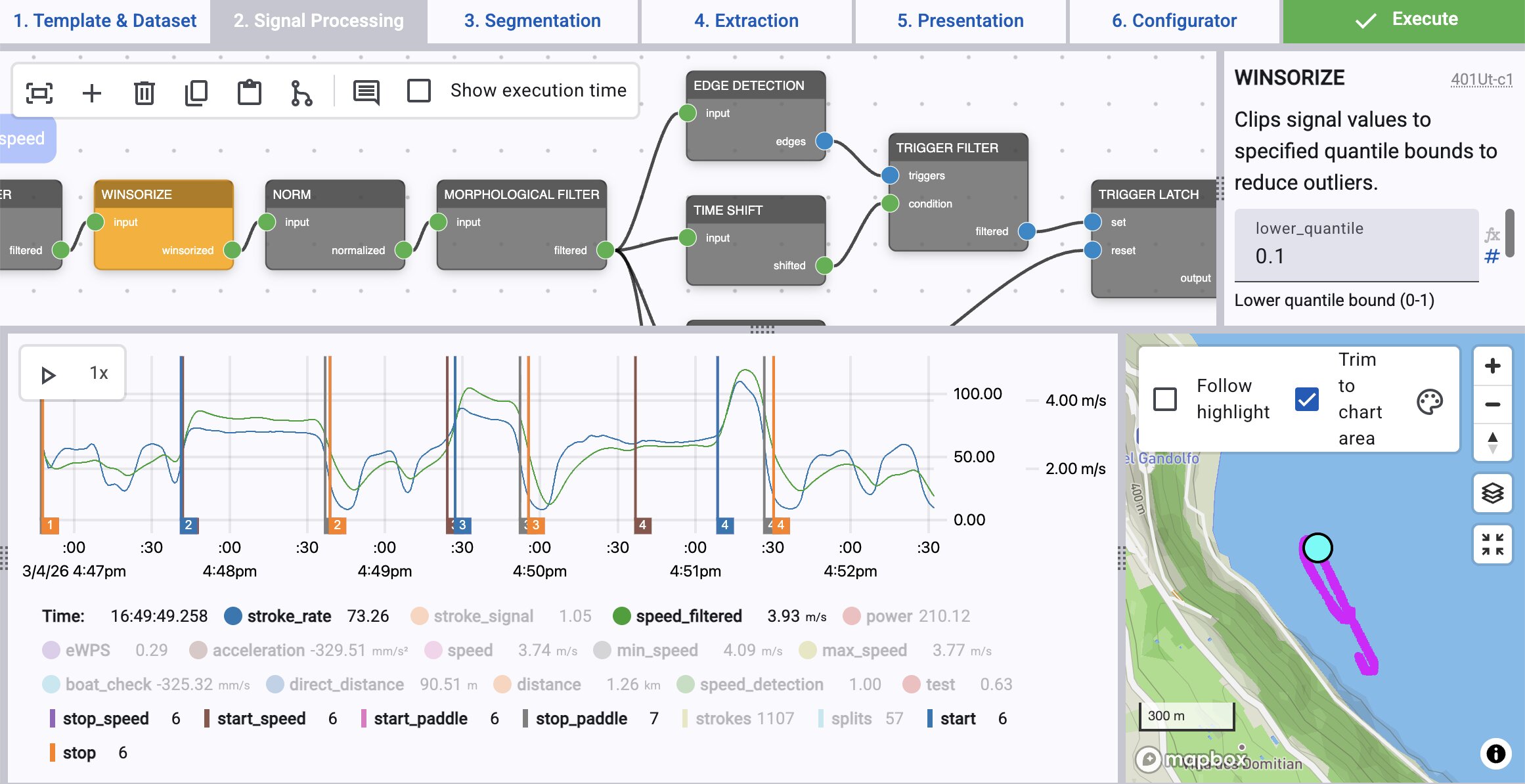1525x784 pixels.
Task: Open map color palette icon
Action: pyautogui.click(x=1429, y=402)
